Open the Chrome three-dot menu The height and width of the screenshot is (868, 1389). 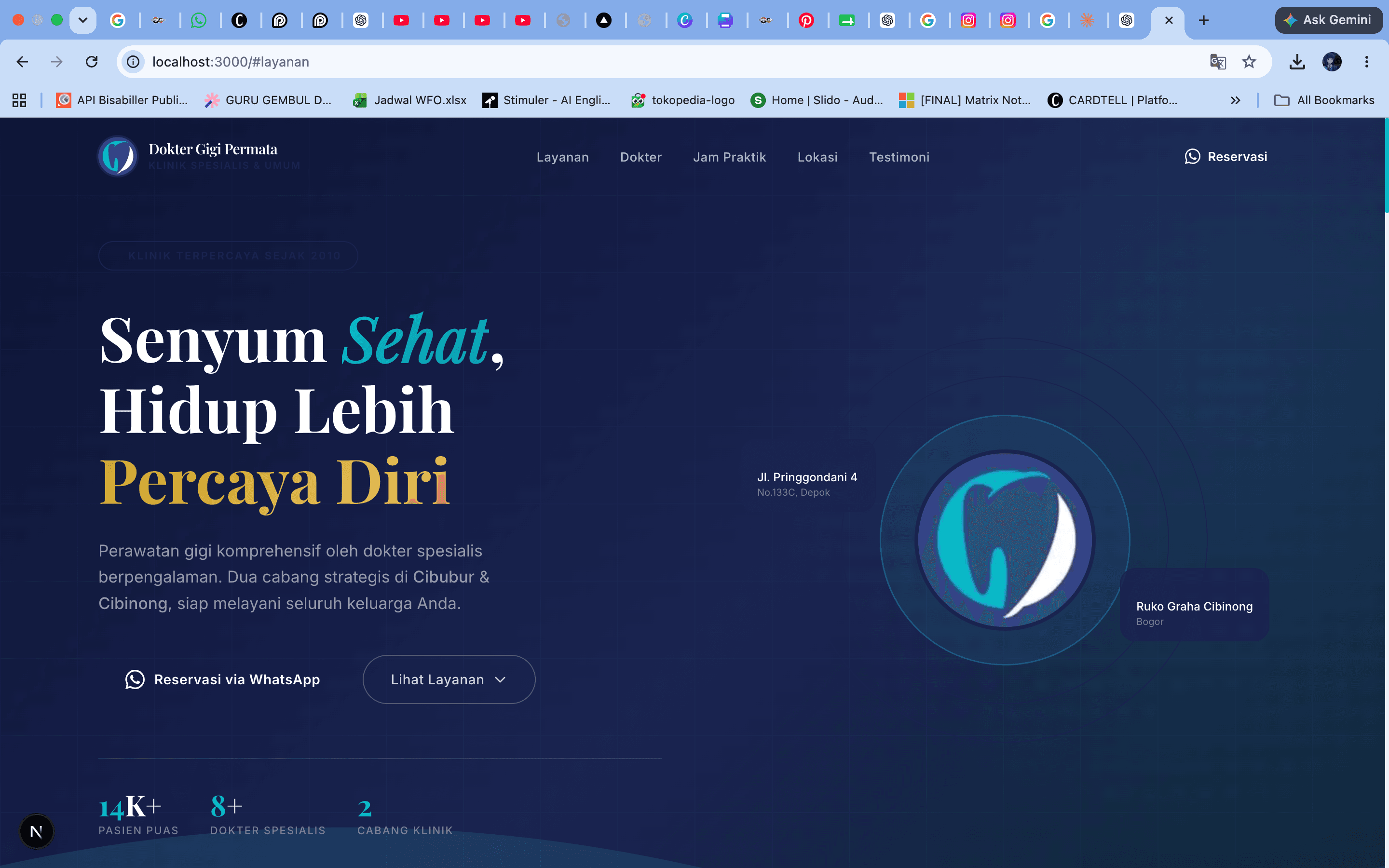pyautogui.click(x=1367, y=61)
